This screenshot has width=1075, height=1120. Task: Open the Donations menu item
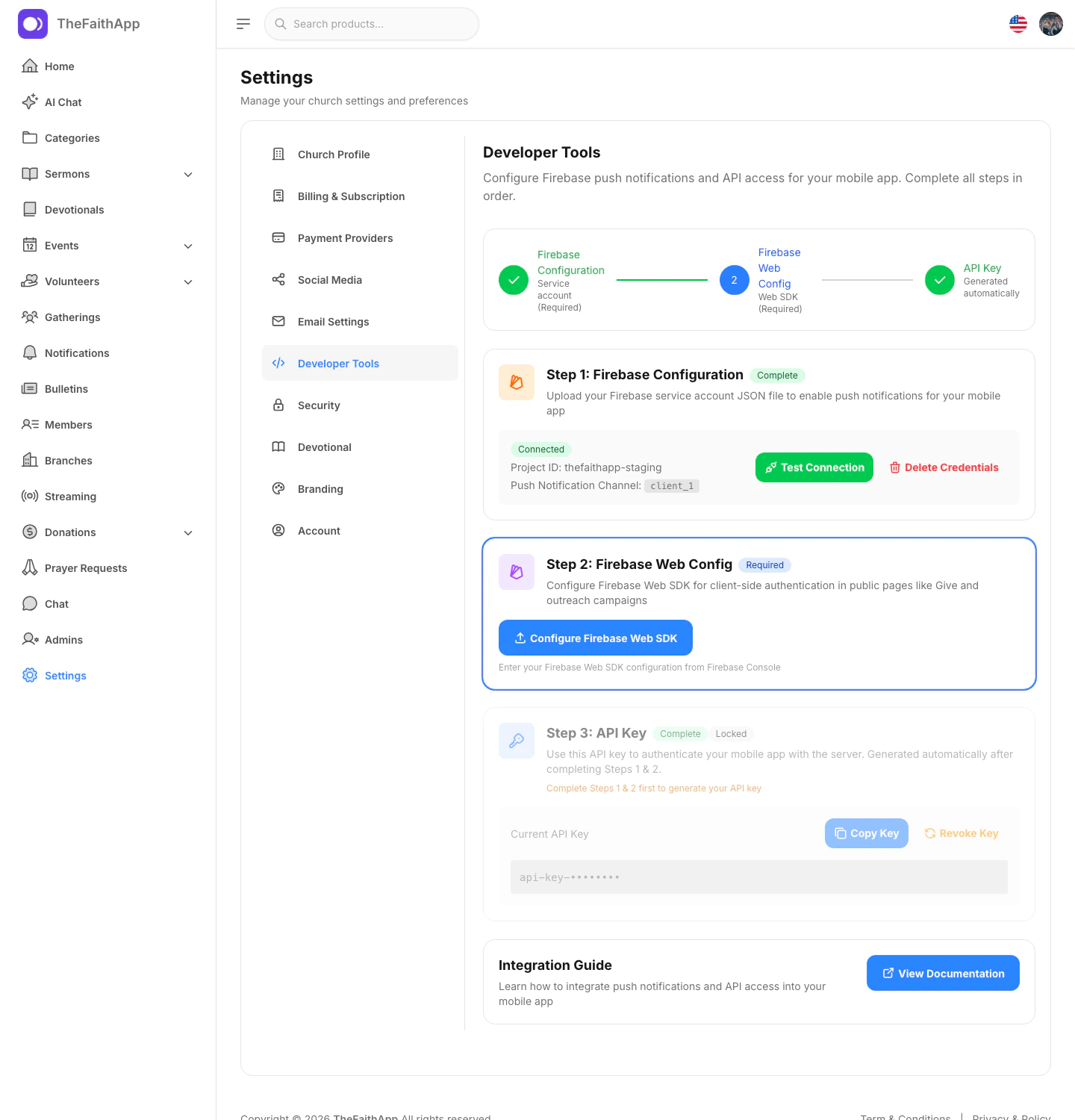107,532
